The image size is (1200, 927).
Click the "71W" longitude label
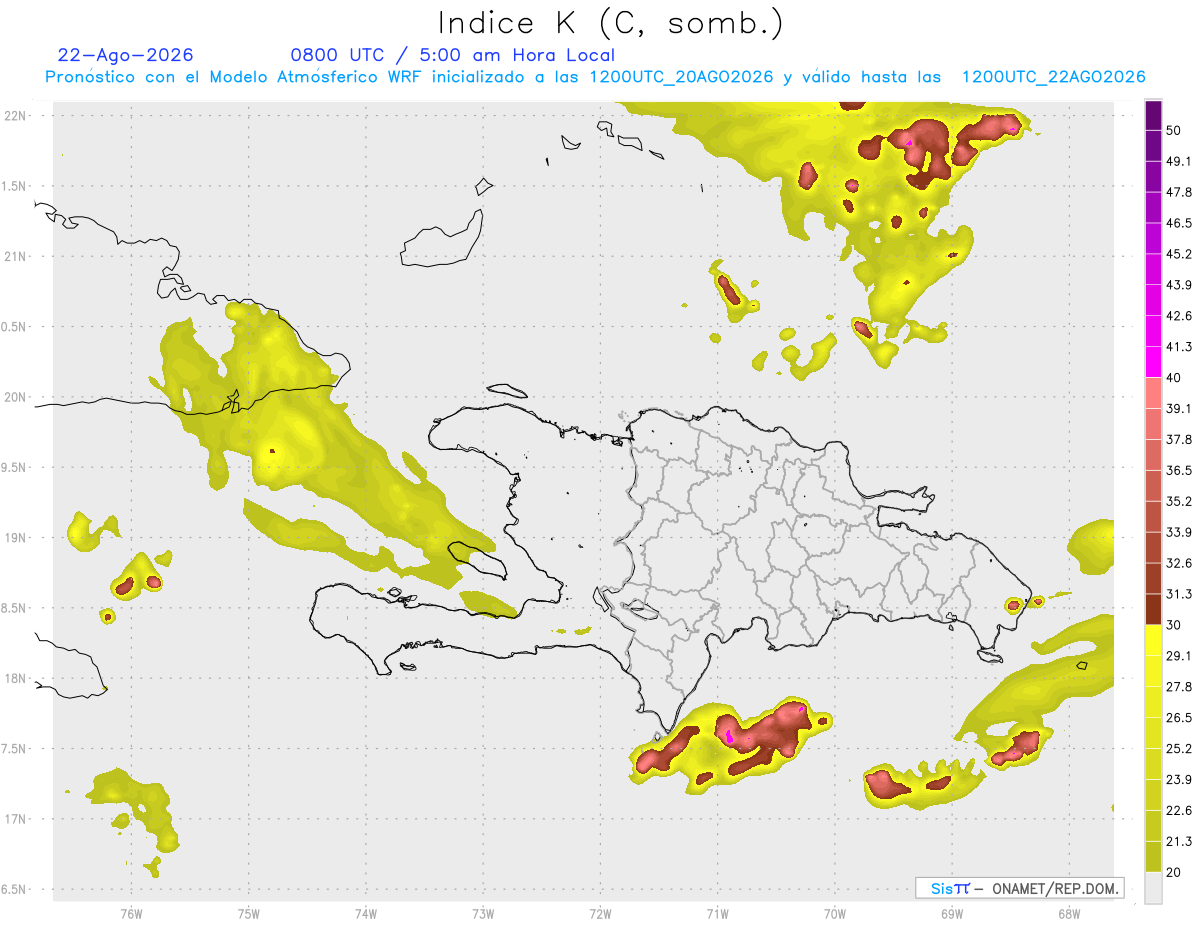click(717, 914)
